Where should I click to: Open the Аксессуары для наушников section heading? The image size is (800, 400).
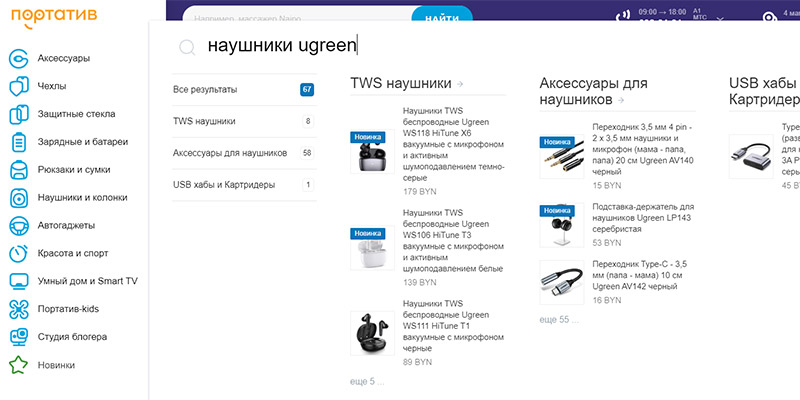click(x=593, y=91)
